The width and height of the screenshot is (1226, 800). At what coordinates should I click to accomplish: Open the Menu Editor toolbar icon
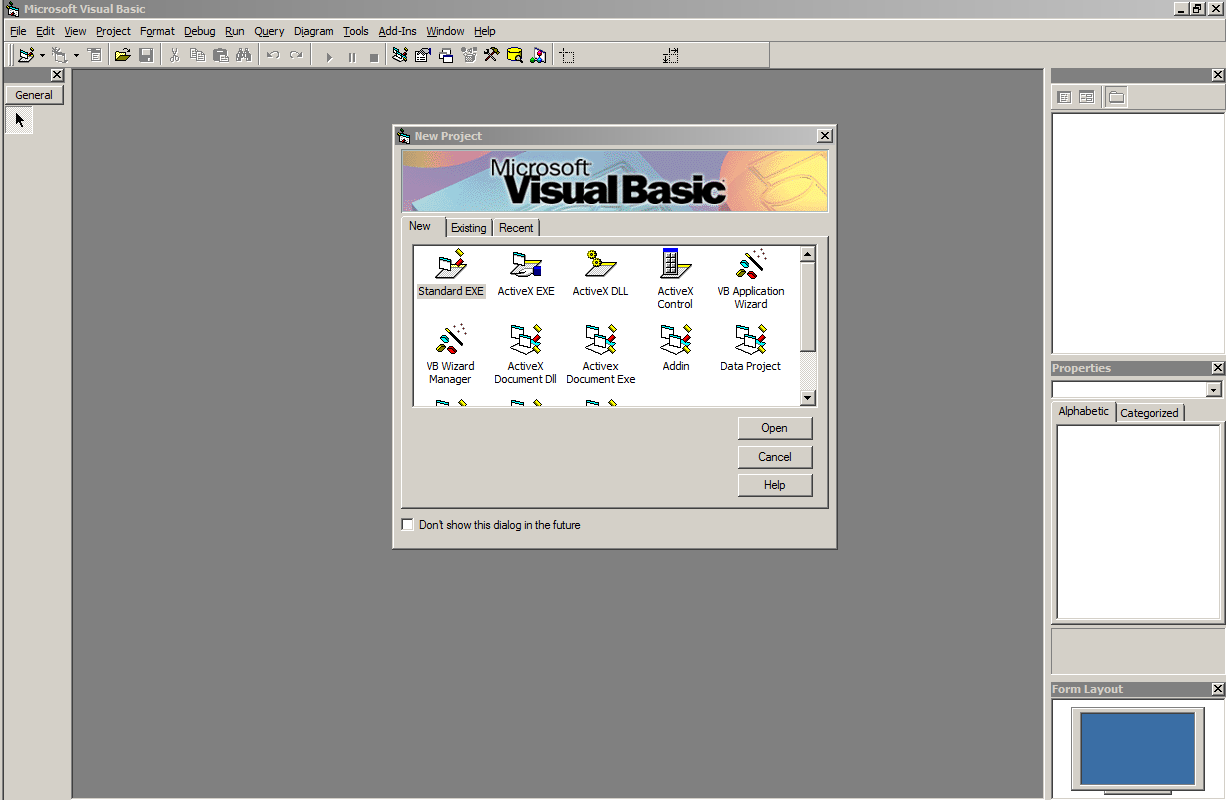point(94,56)
